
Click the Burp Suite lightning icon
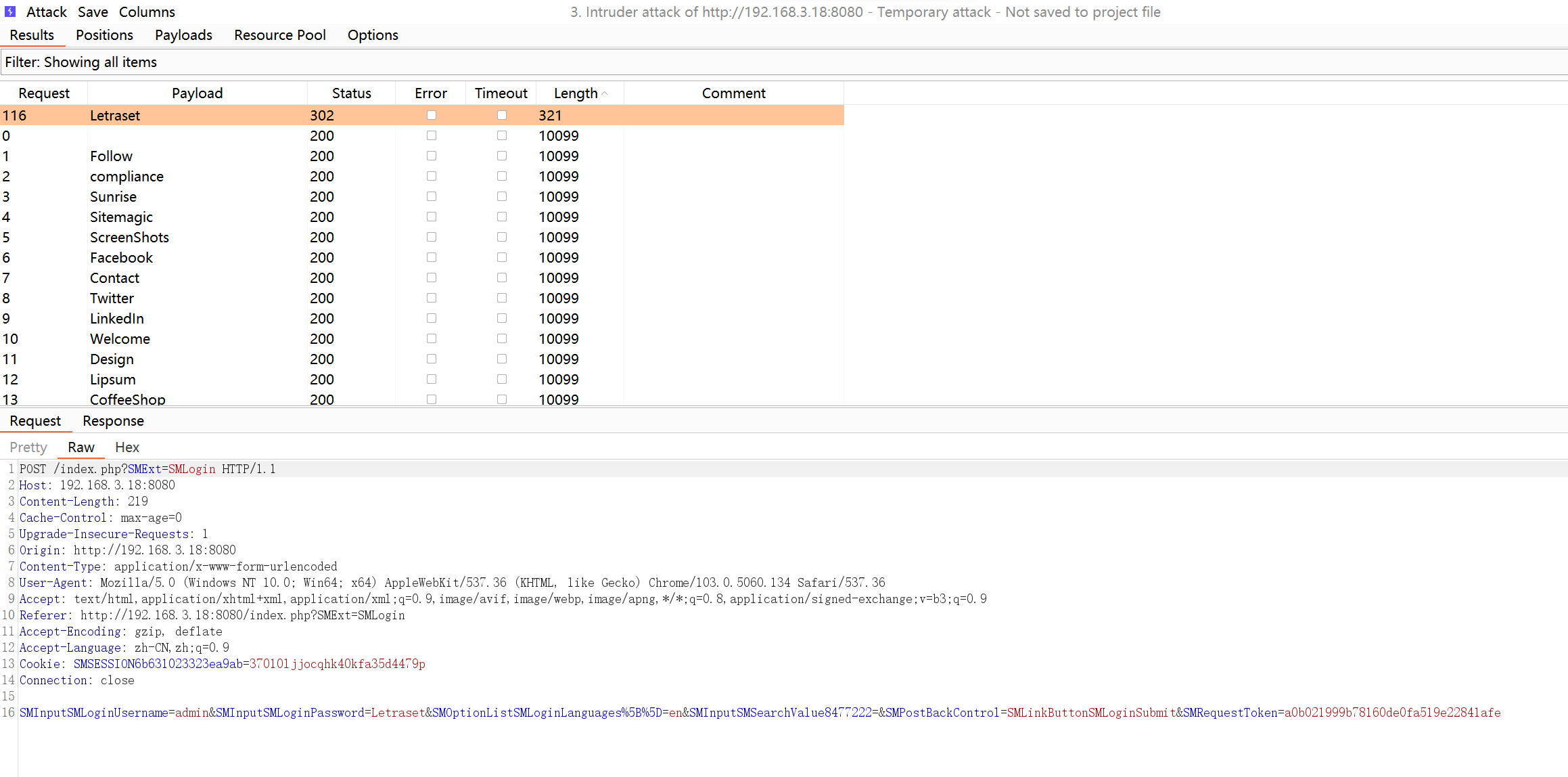[10, 12]
